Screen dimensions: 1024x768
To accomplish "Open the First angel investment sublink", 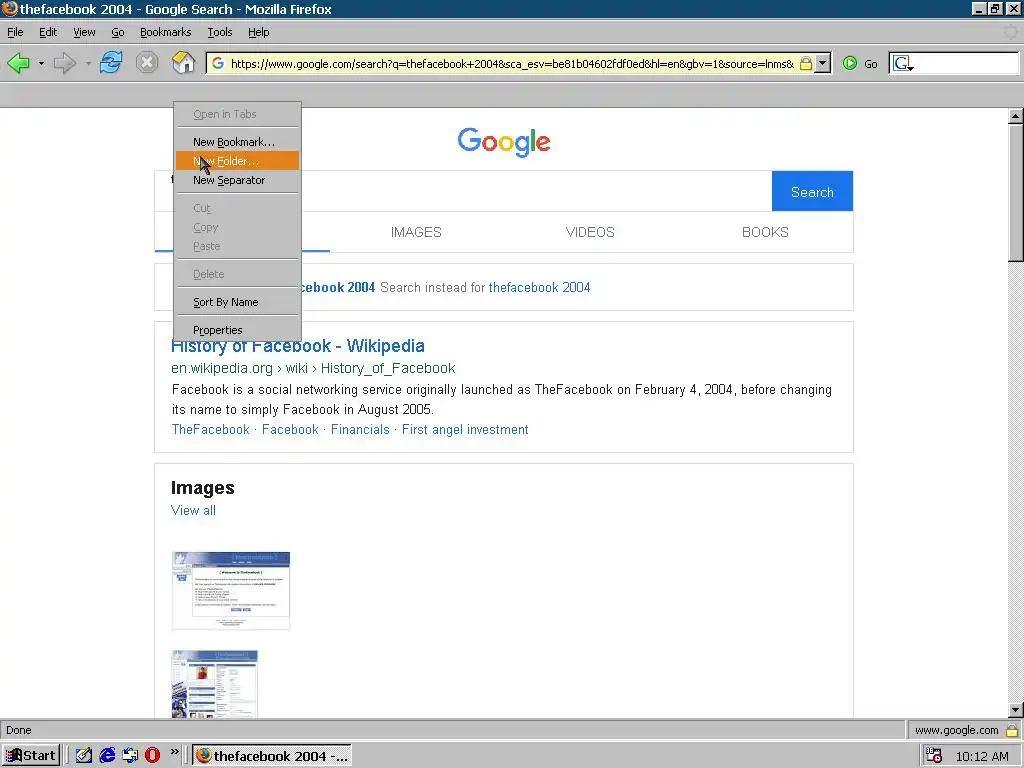I will coord(465,429).
